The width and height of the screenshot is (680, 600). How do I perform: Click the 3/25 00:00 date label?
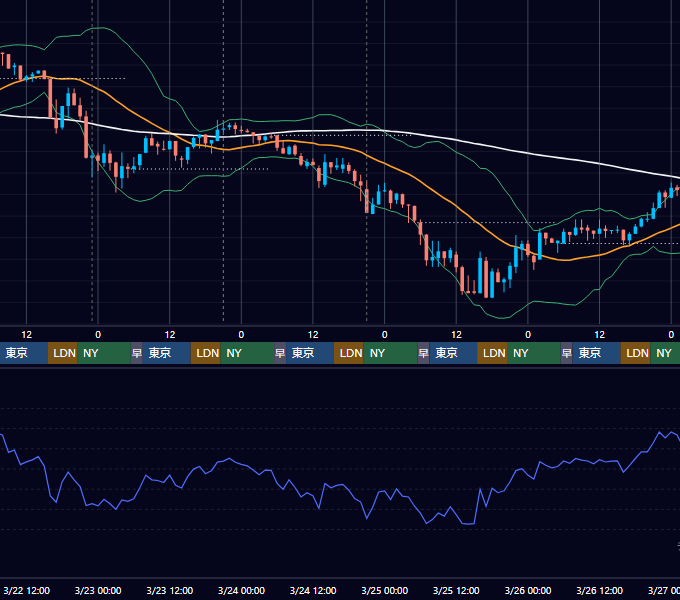coord(384,590)
